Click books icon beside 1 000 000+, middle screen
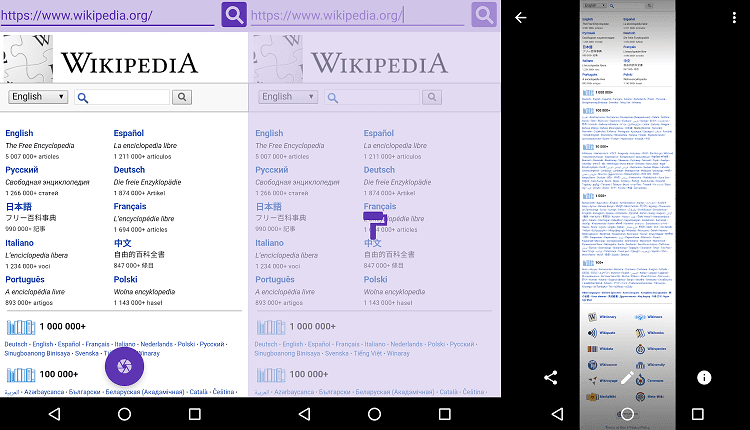Screen dimensions: 750x430 point(271,327)
